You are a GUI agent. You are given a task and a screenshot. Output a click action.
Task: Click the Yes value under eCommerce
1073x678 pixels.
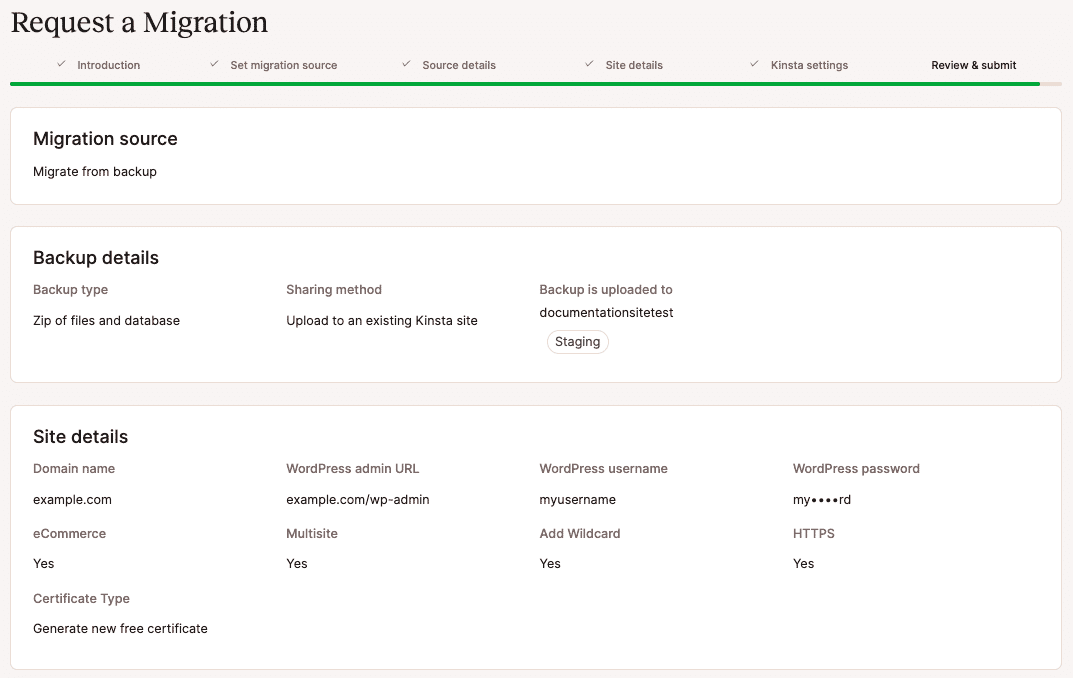[43, 564]
